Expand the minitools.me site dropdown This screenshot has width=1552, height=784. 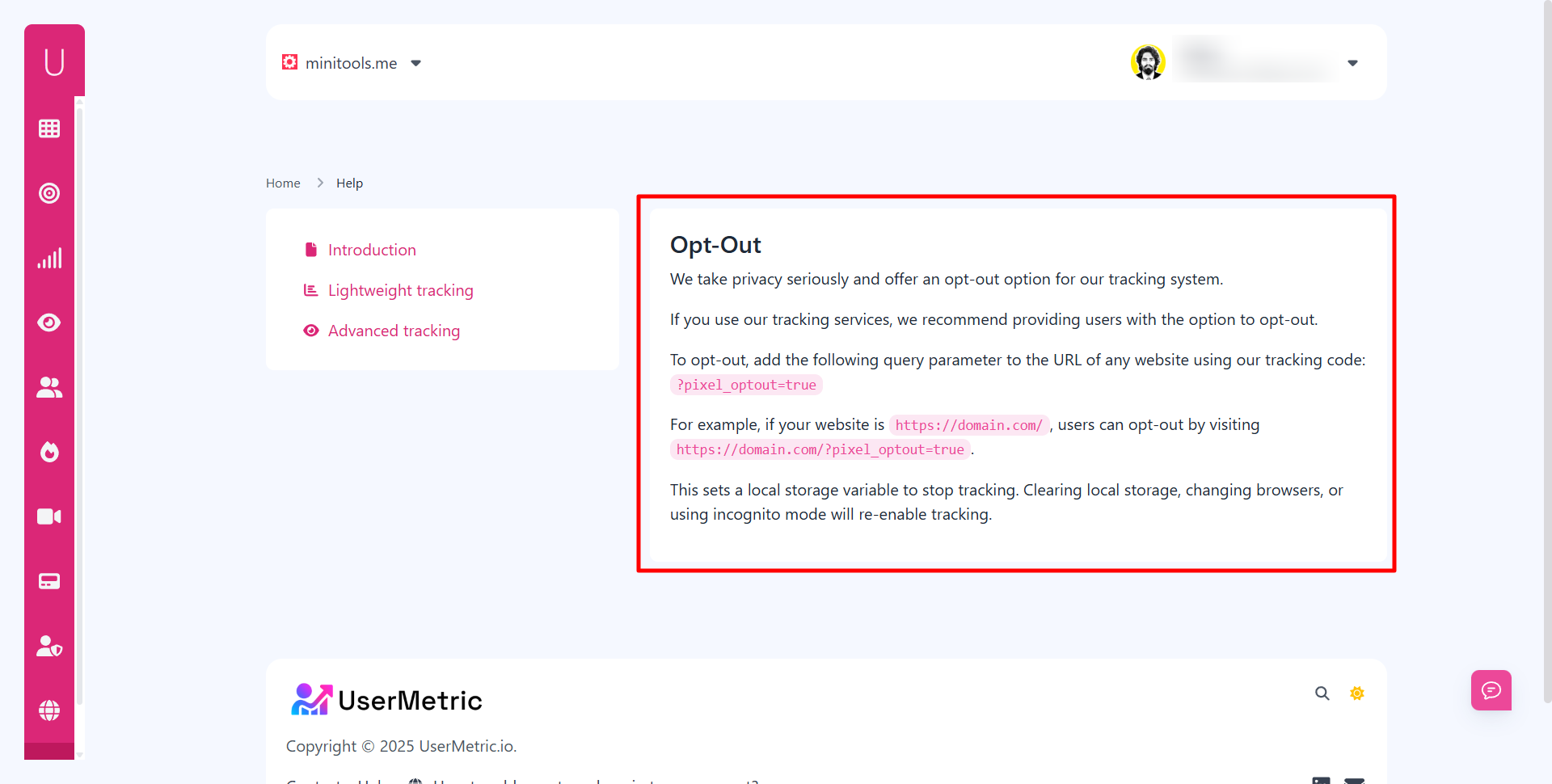pyautogui.click(x=417, y=62)
